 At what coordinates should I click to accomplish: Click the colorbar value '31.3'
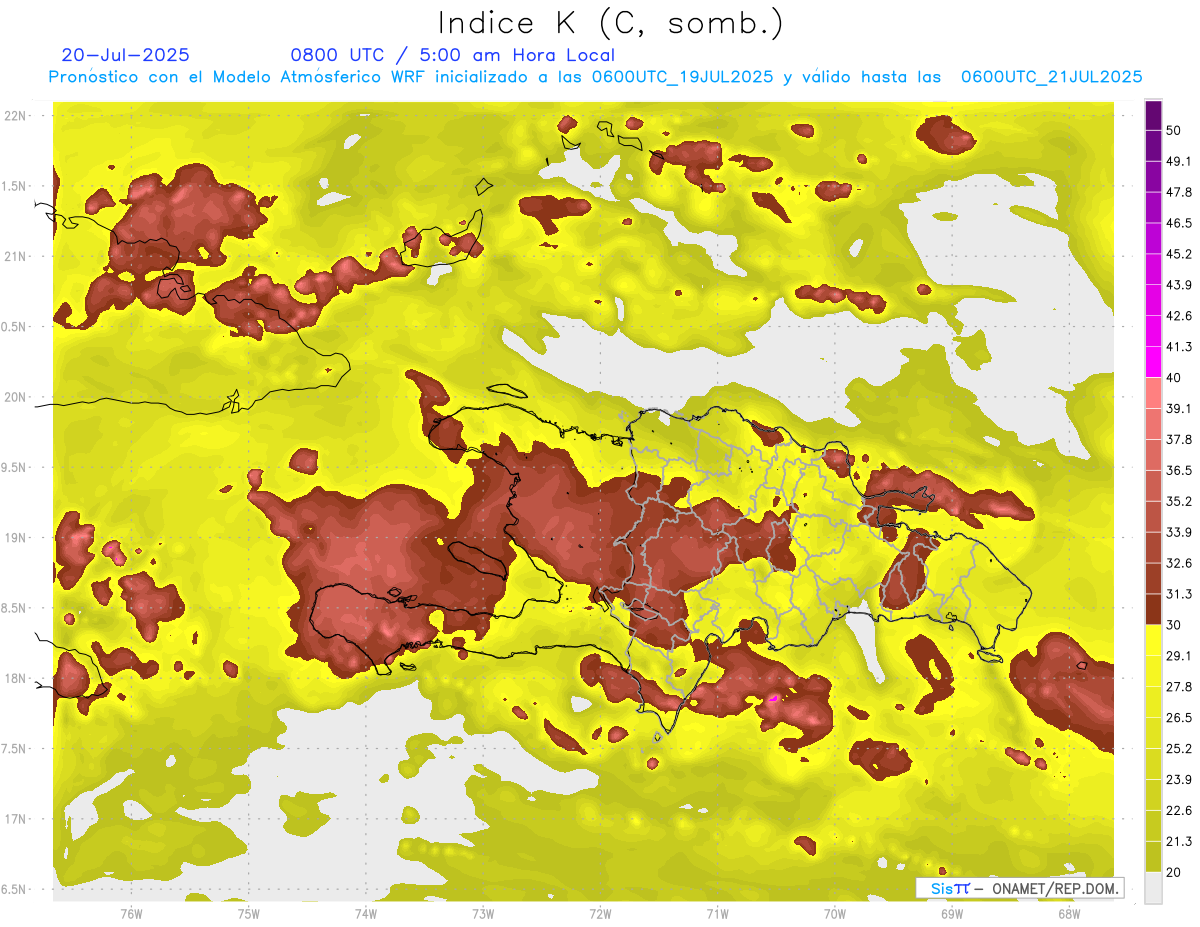click(x=1179, y=594)
